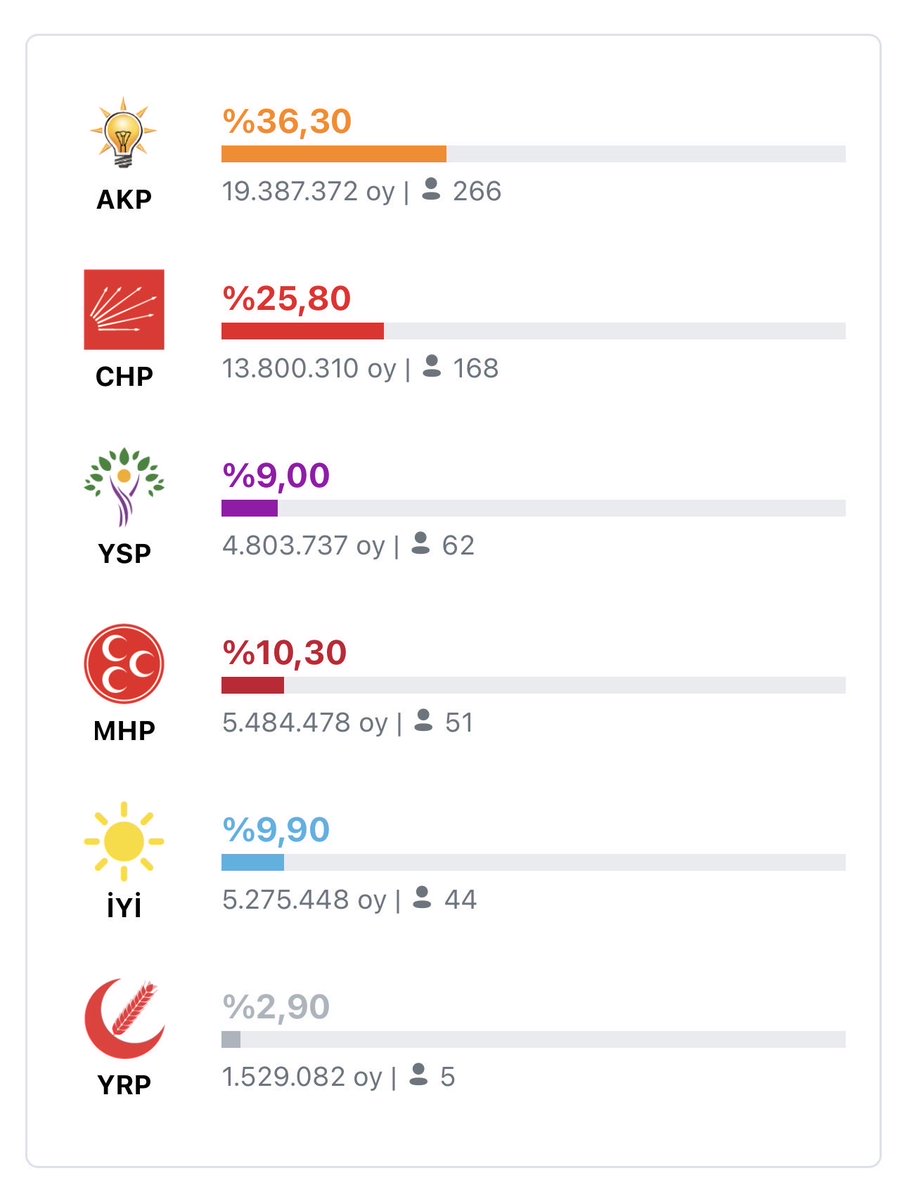
Task: Click the person seat icon beside 5
Action: tap(418, 1074)
